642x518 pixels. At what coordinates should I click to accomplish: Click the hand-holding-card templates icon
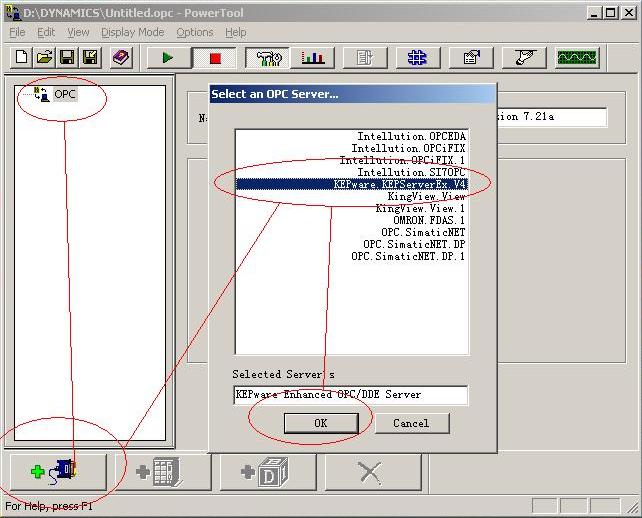524,58
